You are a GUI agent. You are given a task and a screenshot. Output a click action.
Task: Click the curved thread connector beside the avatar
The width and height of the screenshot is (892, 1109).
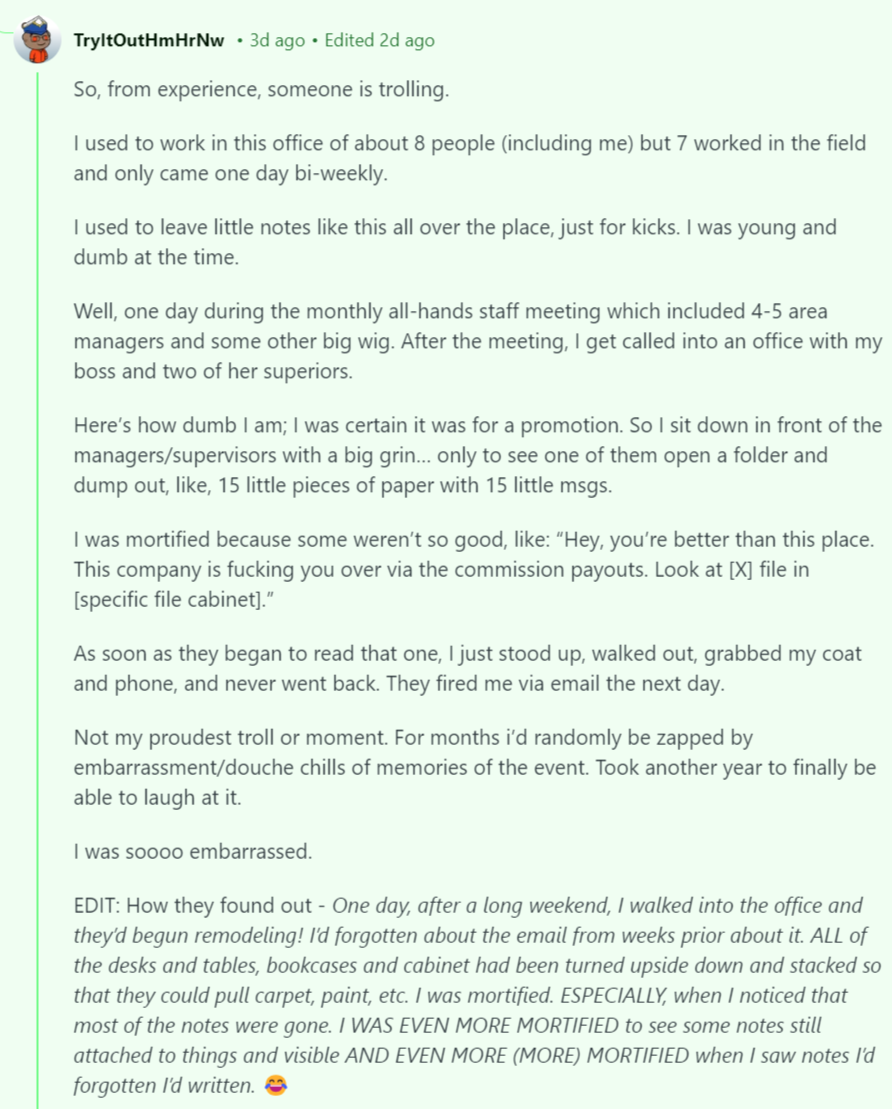(7, 32)
